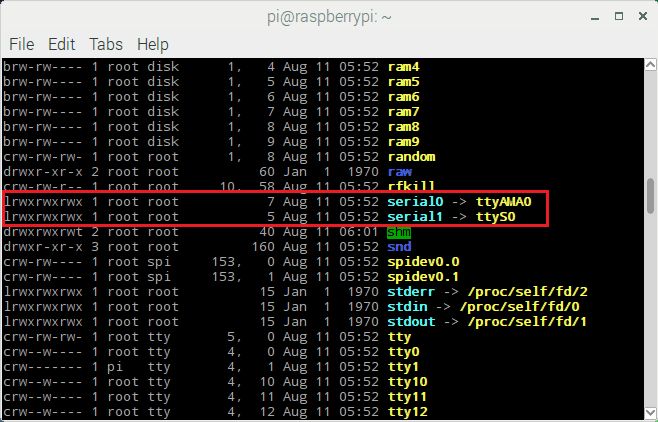The height and width of the screenshot is (422, 658).
Task: Click the random device name
Action: 412,157
